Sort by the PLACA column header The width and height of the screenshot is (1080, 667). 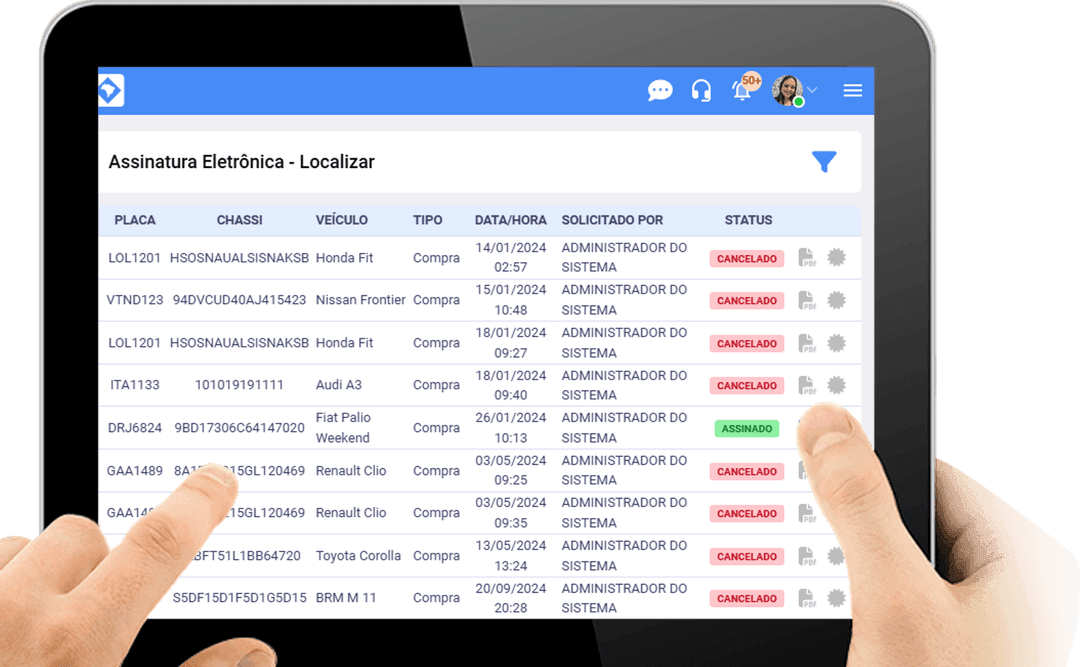coord(135,220)
